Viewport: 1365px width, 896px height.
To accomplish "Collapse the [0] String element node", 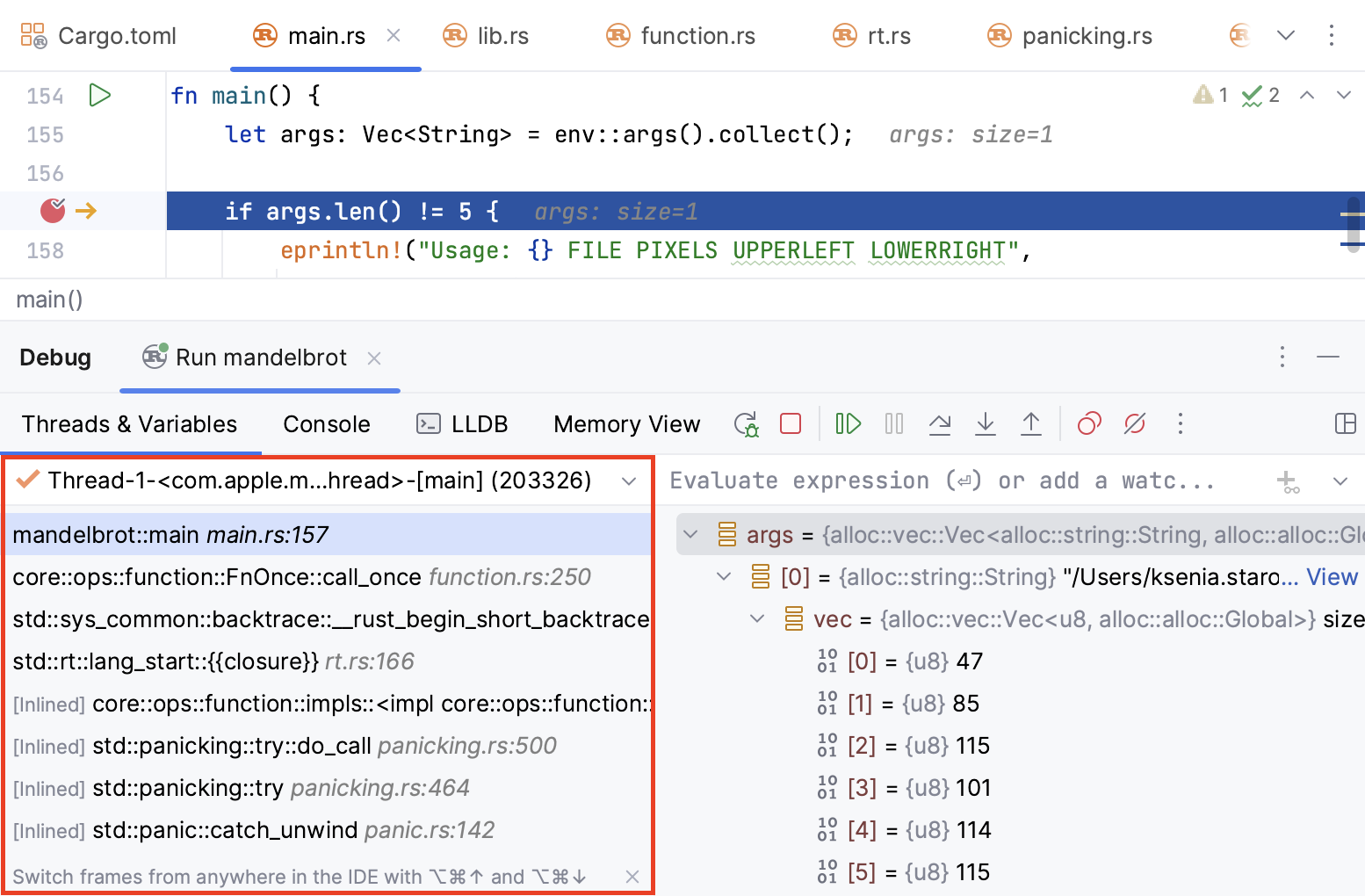I will coord(724,577).
